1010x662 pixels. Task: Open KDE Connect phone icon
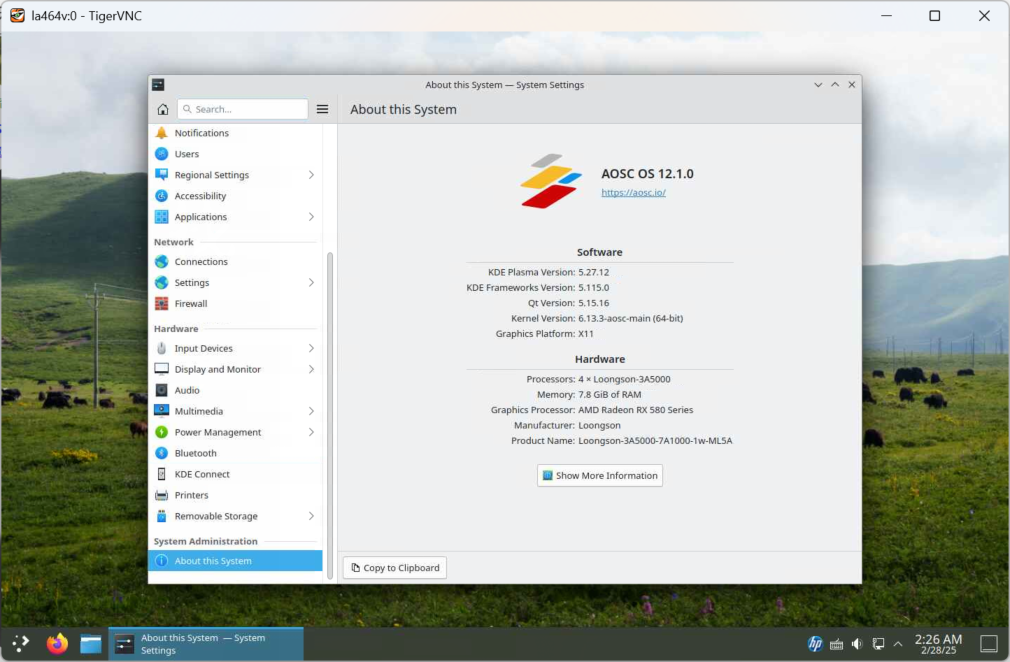(162, 474)
